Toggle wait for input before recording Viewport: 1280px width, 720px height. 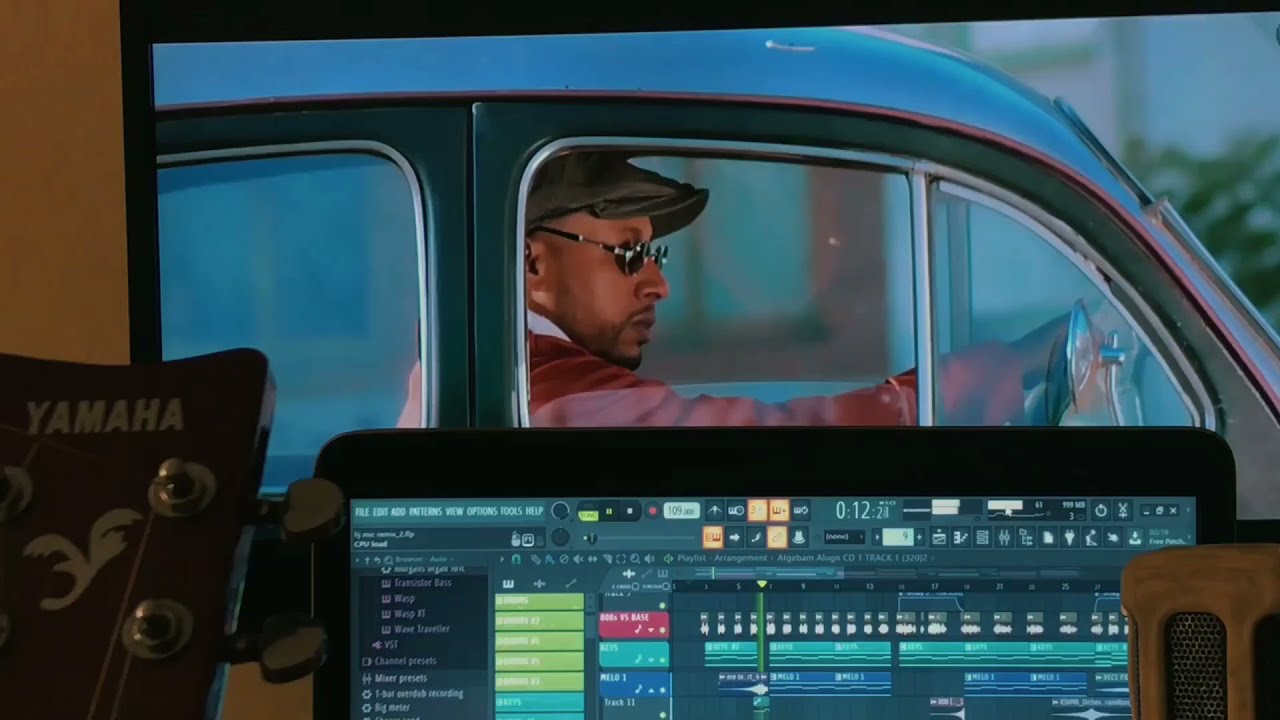pyautogui.click(x=736, y=510)
